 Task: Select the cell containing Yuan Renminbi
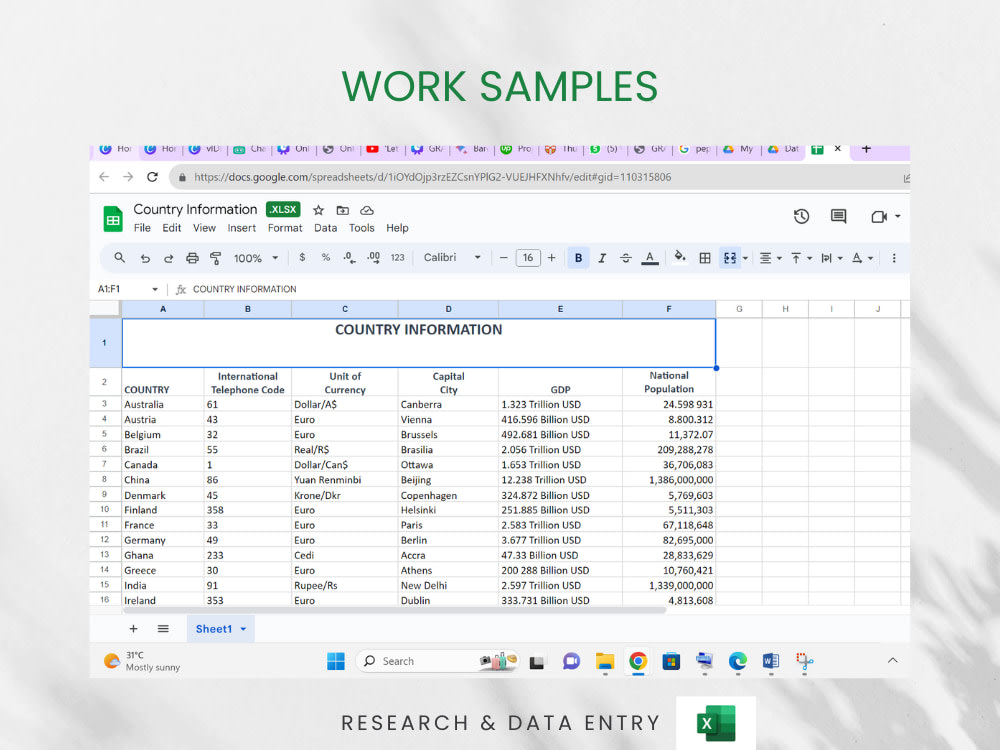(344, 480)
